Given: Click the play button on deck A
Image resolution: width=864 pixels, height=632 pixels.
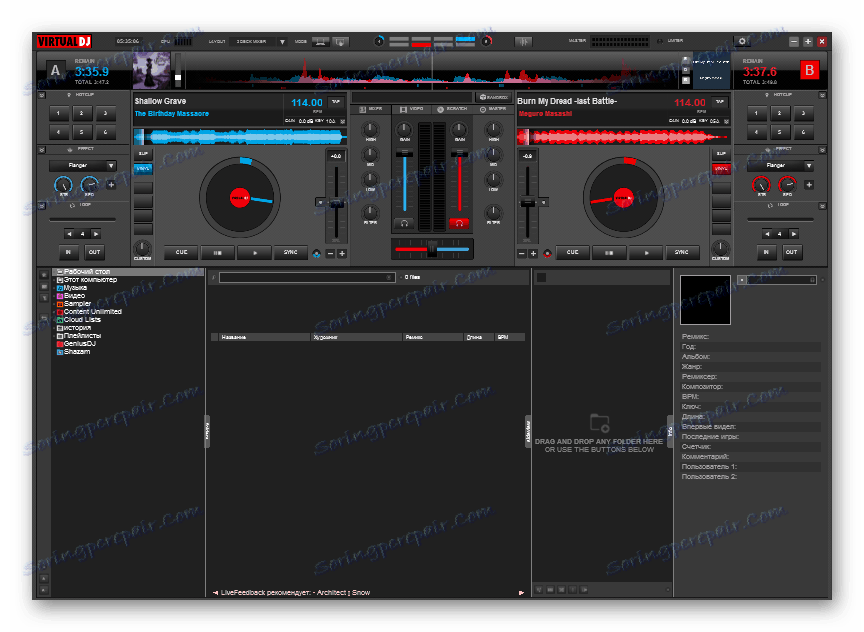Looking at the screenshot, I should (254, 253).
